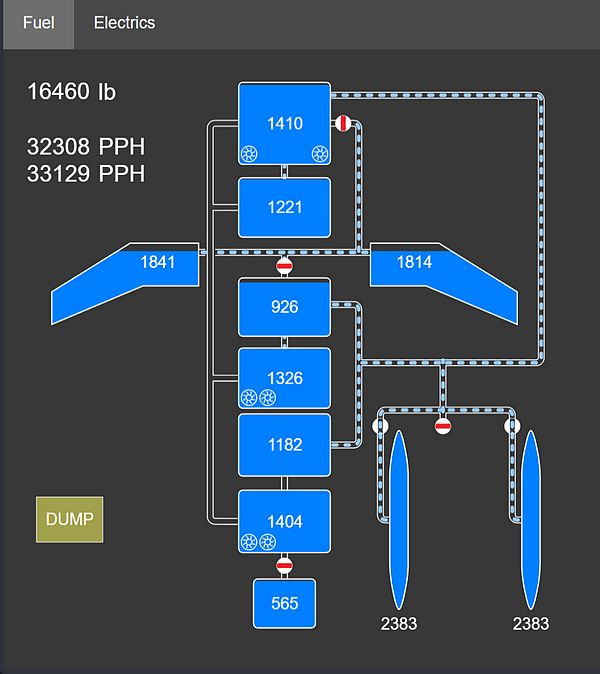Viewport: 600px width, 674px height.
Task: Click left external tank quantity 2383
Action: (399, 624)
